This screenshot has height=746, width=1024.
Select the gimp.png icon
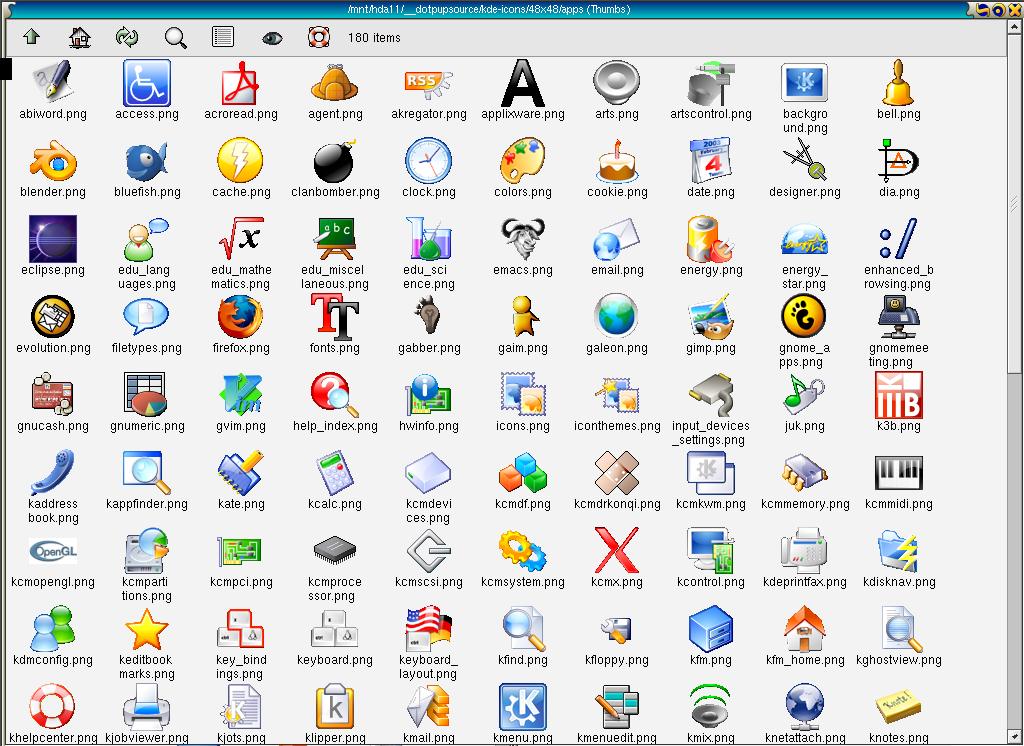point(711,317)
